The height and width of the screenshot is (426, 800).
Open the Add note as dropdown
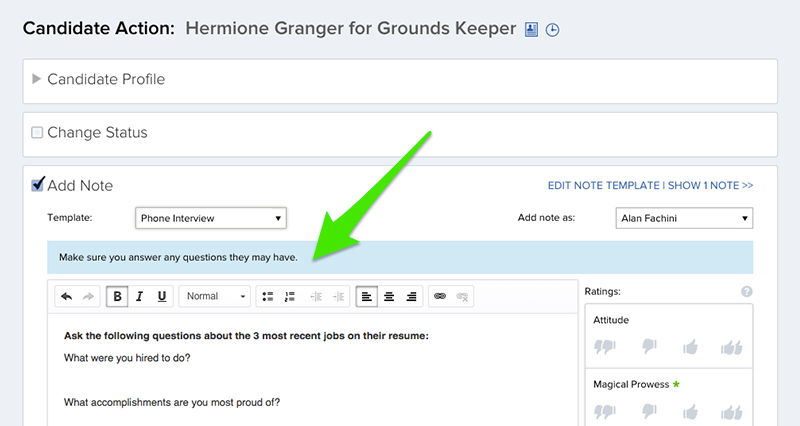point(684,218)
